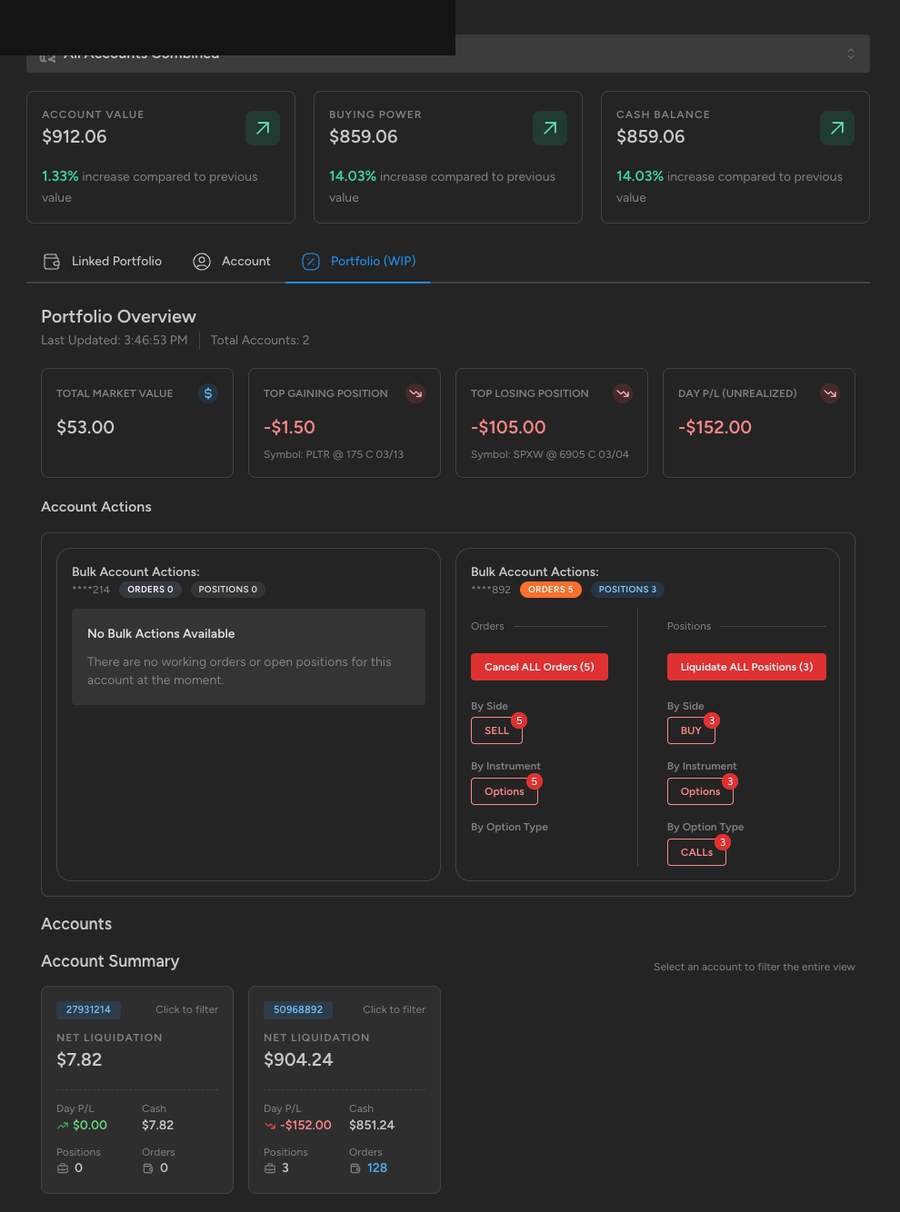This screenshot has width=900, height=1212.
Task: Toggle the CALLs option type filter
Action: click(696, 852)
